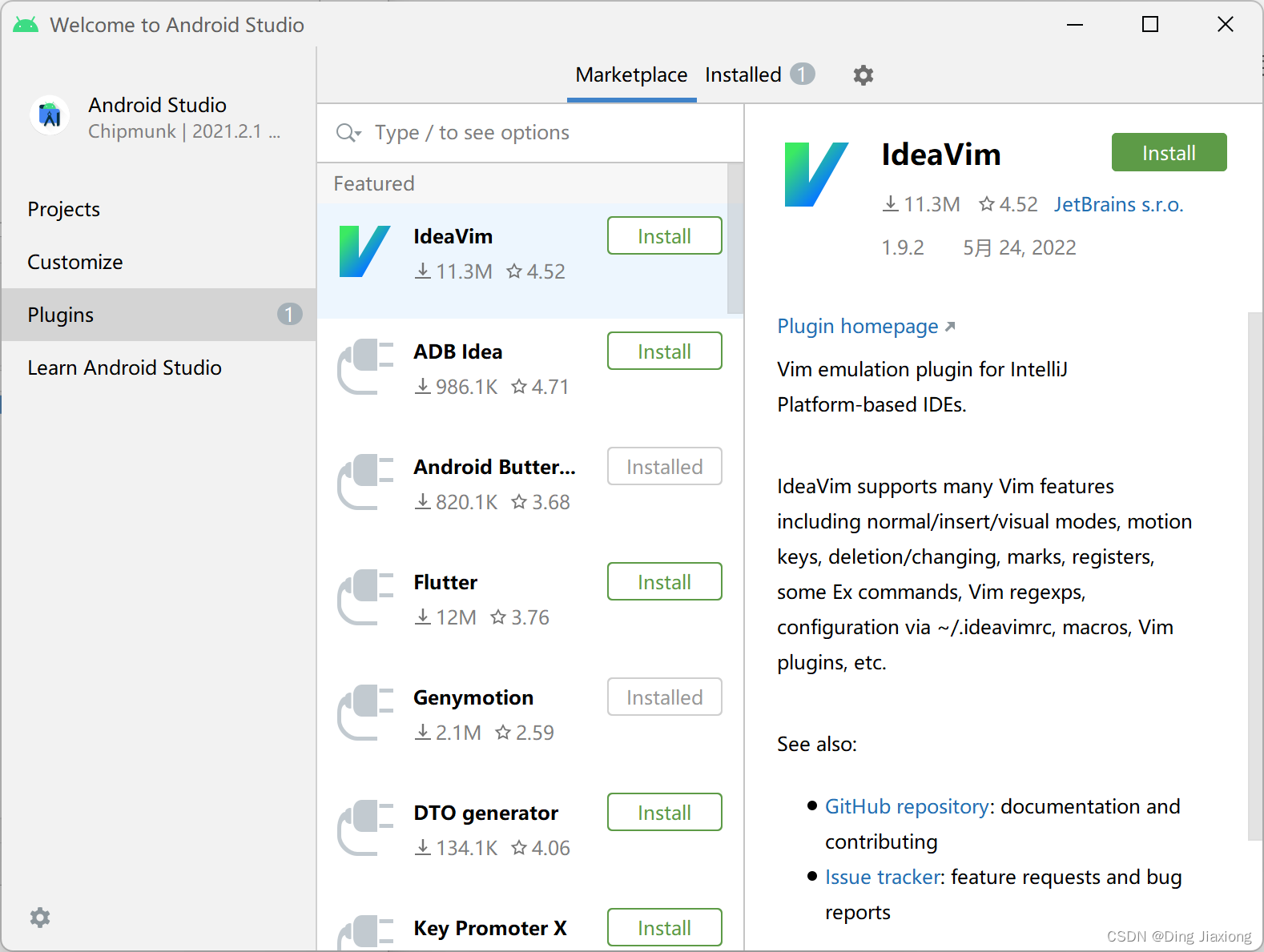1264x952 pixels.
Task: Click the large IdeaVim logo in details pane
Action: pos(816,175)
